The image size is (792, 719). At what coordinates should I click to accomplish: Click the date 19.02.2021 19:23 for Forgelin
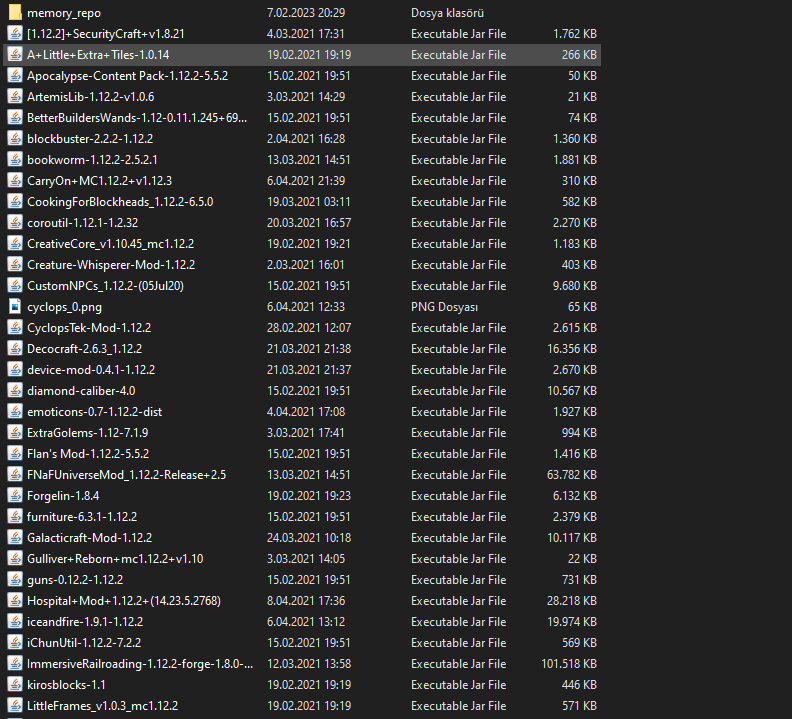[309, 496]
